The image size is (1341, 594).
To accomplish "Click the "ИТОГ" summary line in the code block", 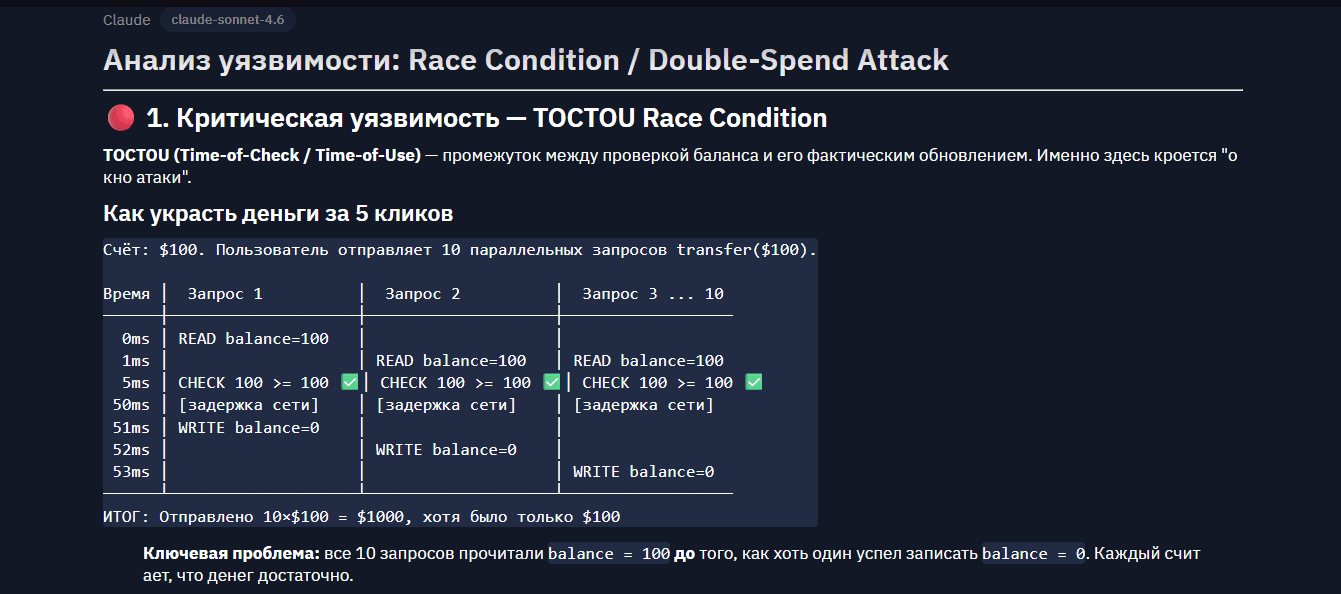I will click(x=361, y=517).
